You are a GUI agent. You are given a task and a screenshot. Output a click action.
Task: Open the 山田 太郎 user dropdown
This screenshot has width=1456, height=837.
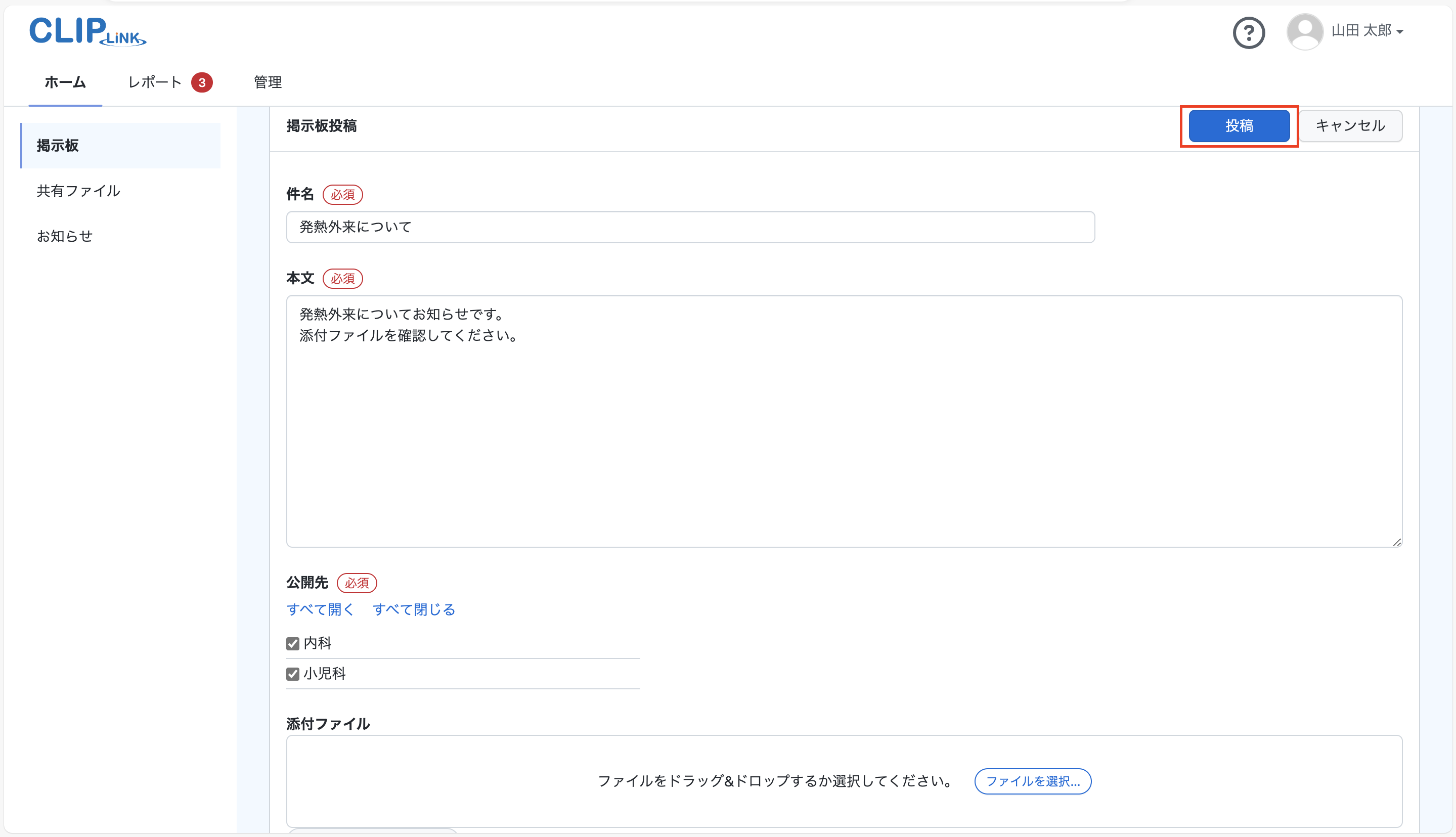1368,31
